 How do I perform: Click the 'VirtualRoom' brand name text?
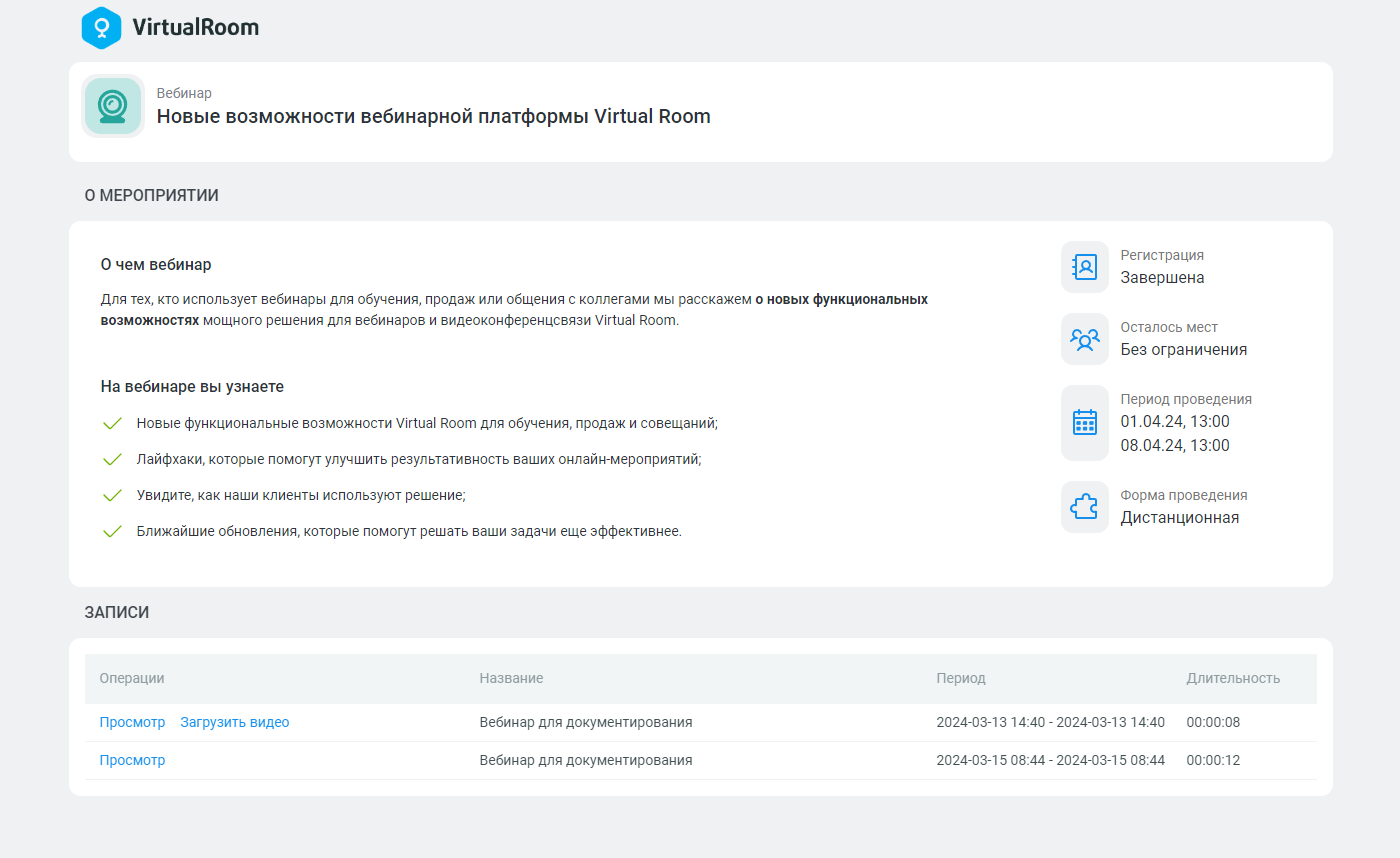(x=196, y=28)
